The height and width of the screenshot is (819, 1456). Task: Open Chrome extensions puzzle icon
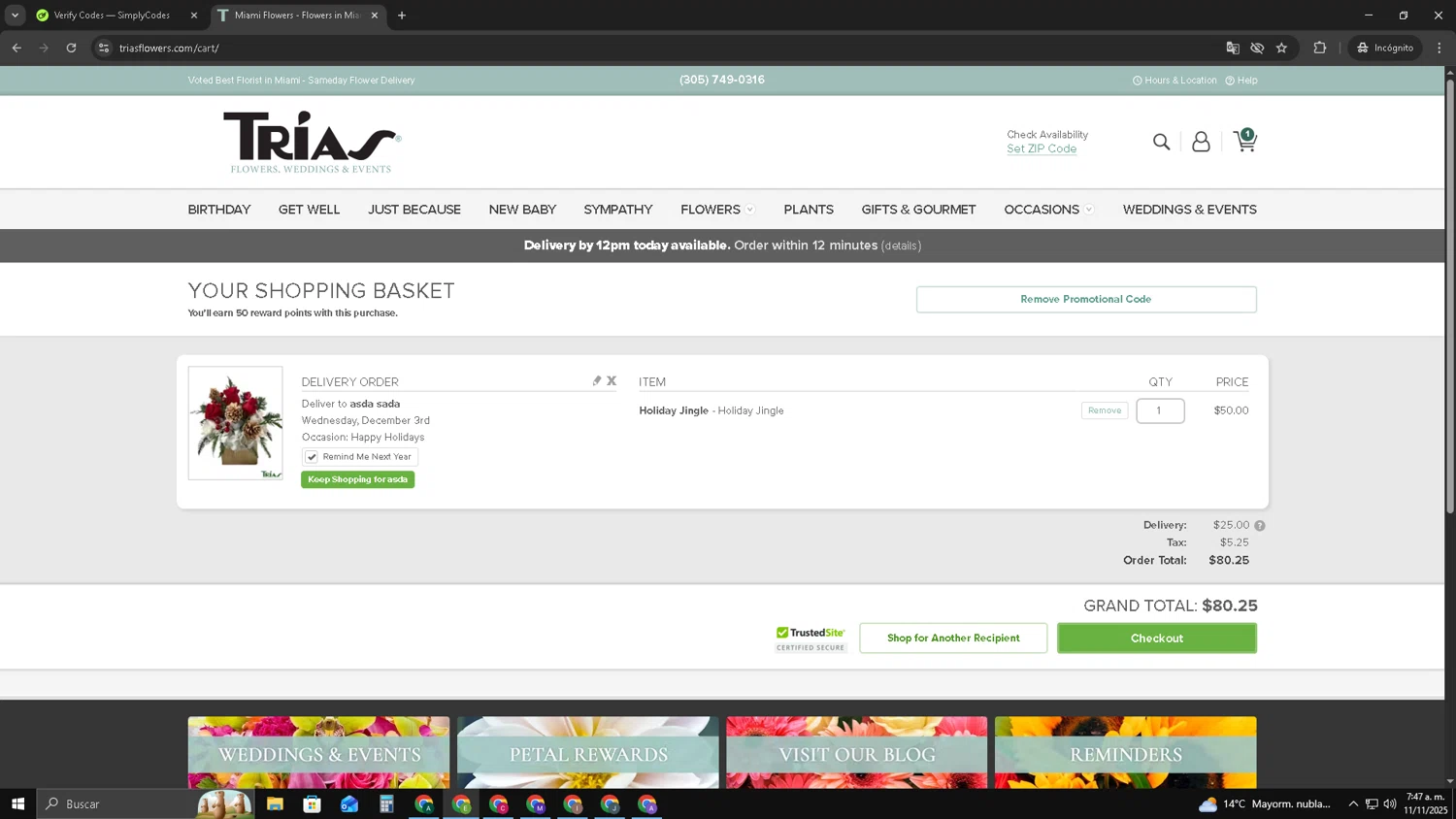[x=1319, y=48]
